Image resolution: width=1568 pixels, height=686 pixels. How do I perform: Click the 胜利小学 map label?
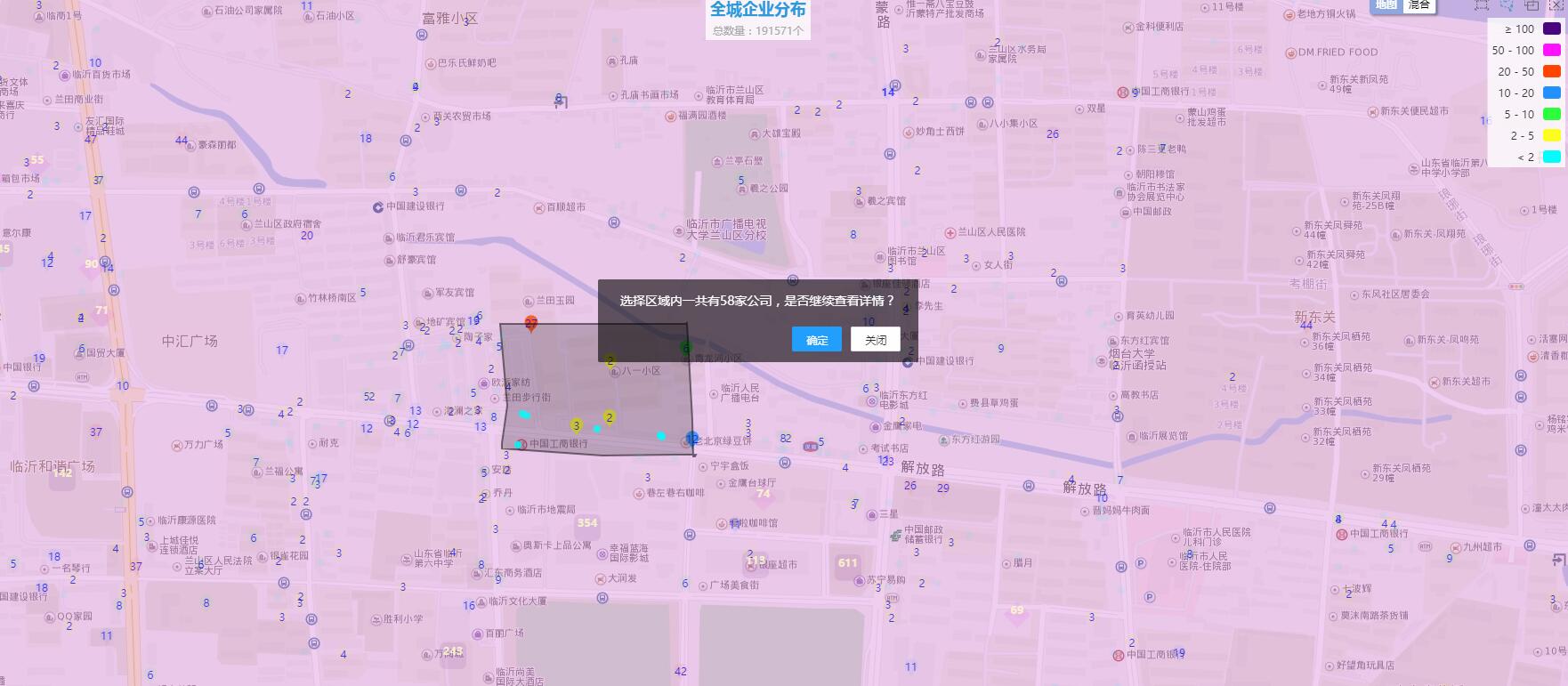click(403, 619)
